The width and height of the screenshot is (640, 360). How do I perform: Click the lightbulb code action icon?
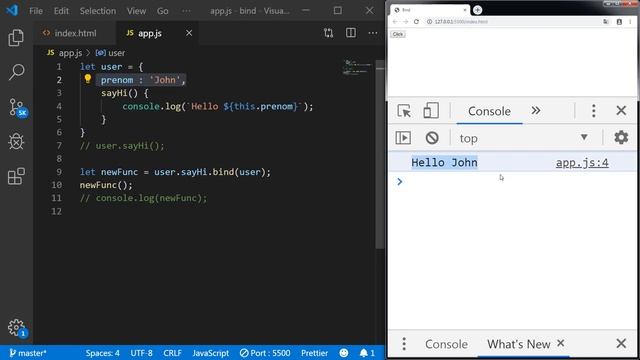click(87, 79)
